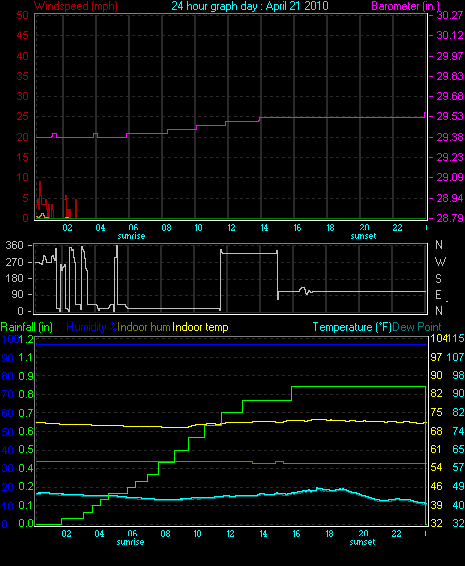Click sunset marker under top graph
The image size is (465, 566).
pos(364,236)
